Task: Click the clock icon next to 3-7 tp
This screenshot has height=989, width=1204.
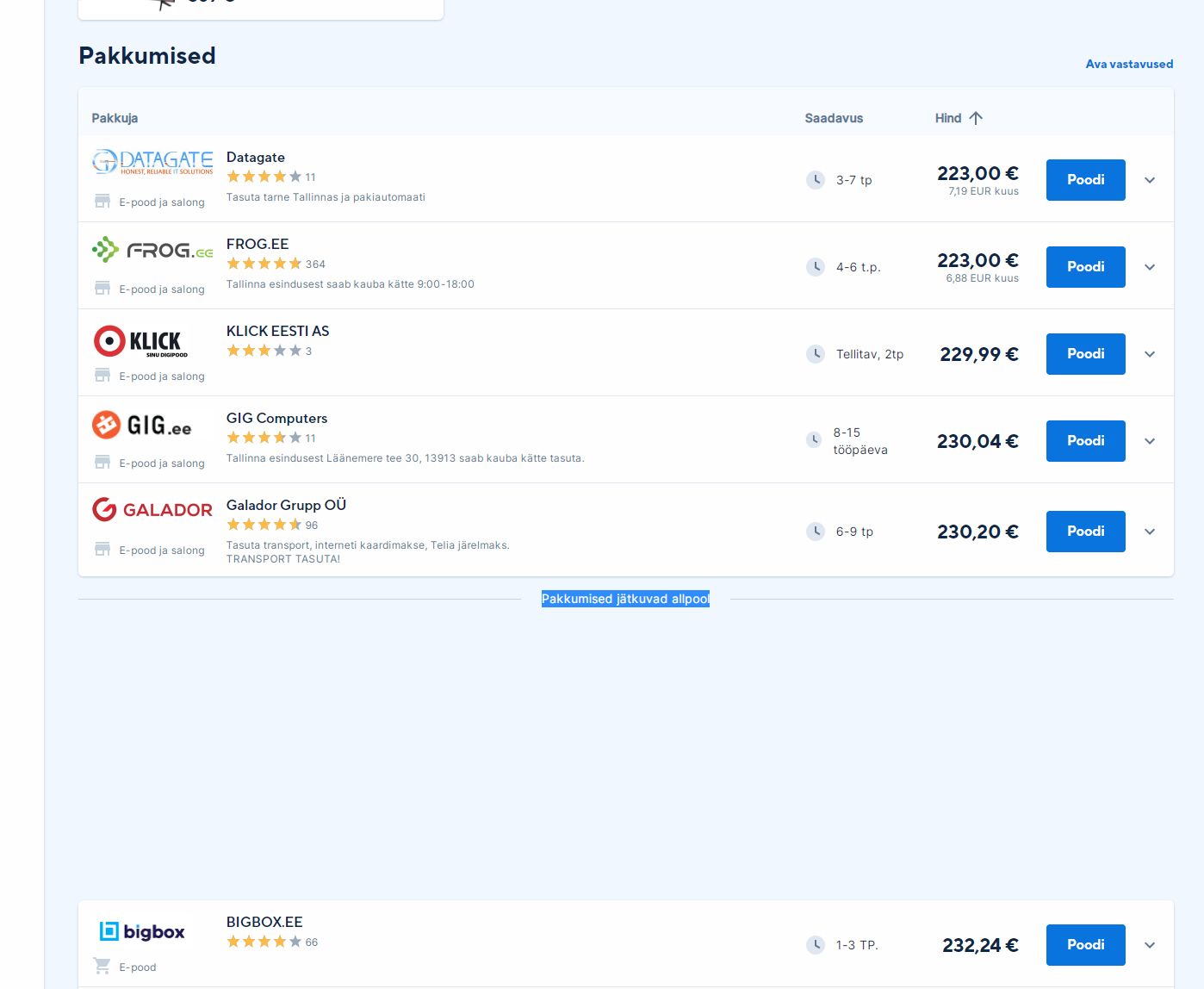Action: [815, 180]
